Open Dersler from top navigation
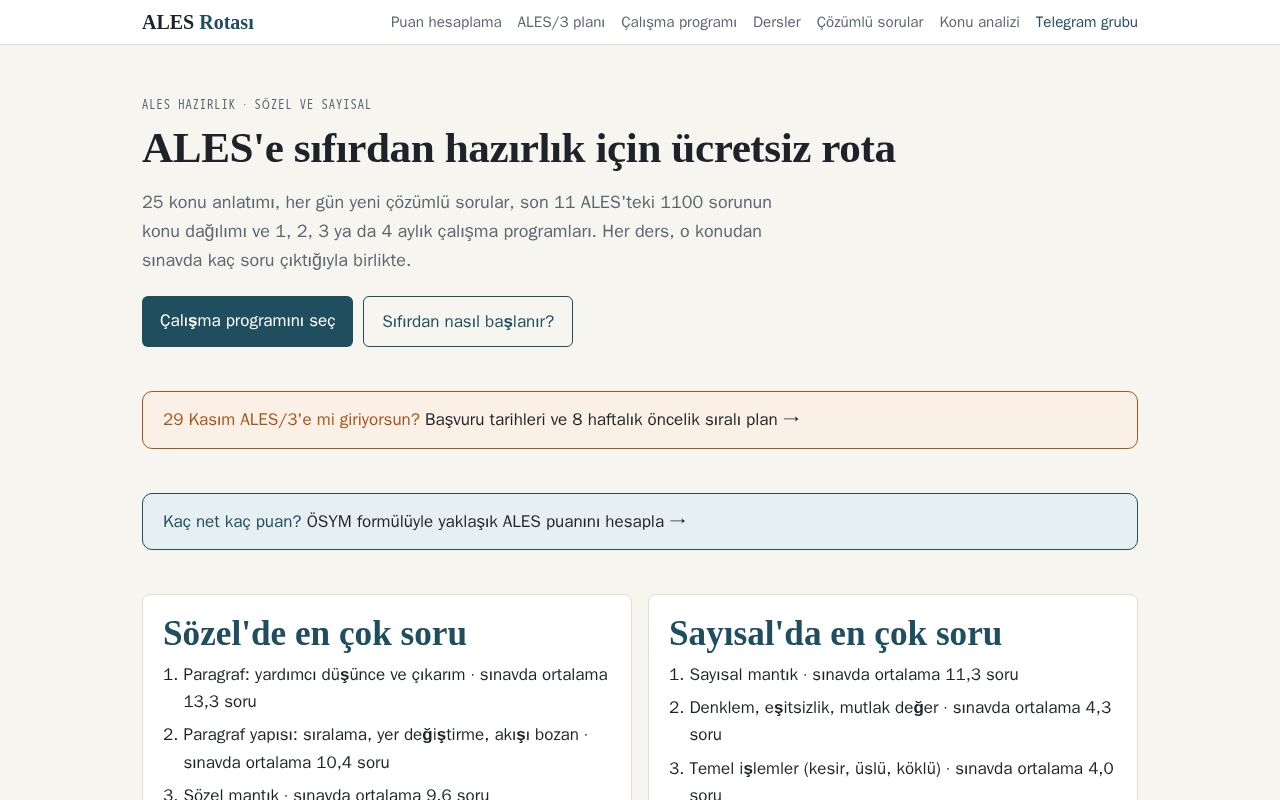The height and width of the screenshot is (800, 1280). click(x=777, y=22)
